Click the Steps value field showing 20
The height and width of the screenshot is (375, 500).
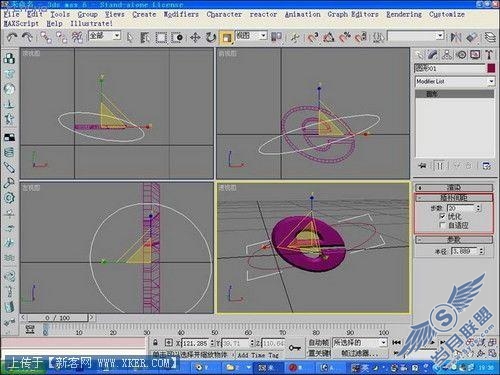click(461, 208)
